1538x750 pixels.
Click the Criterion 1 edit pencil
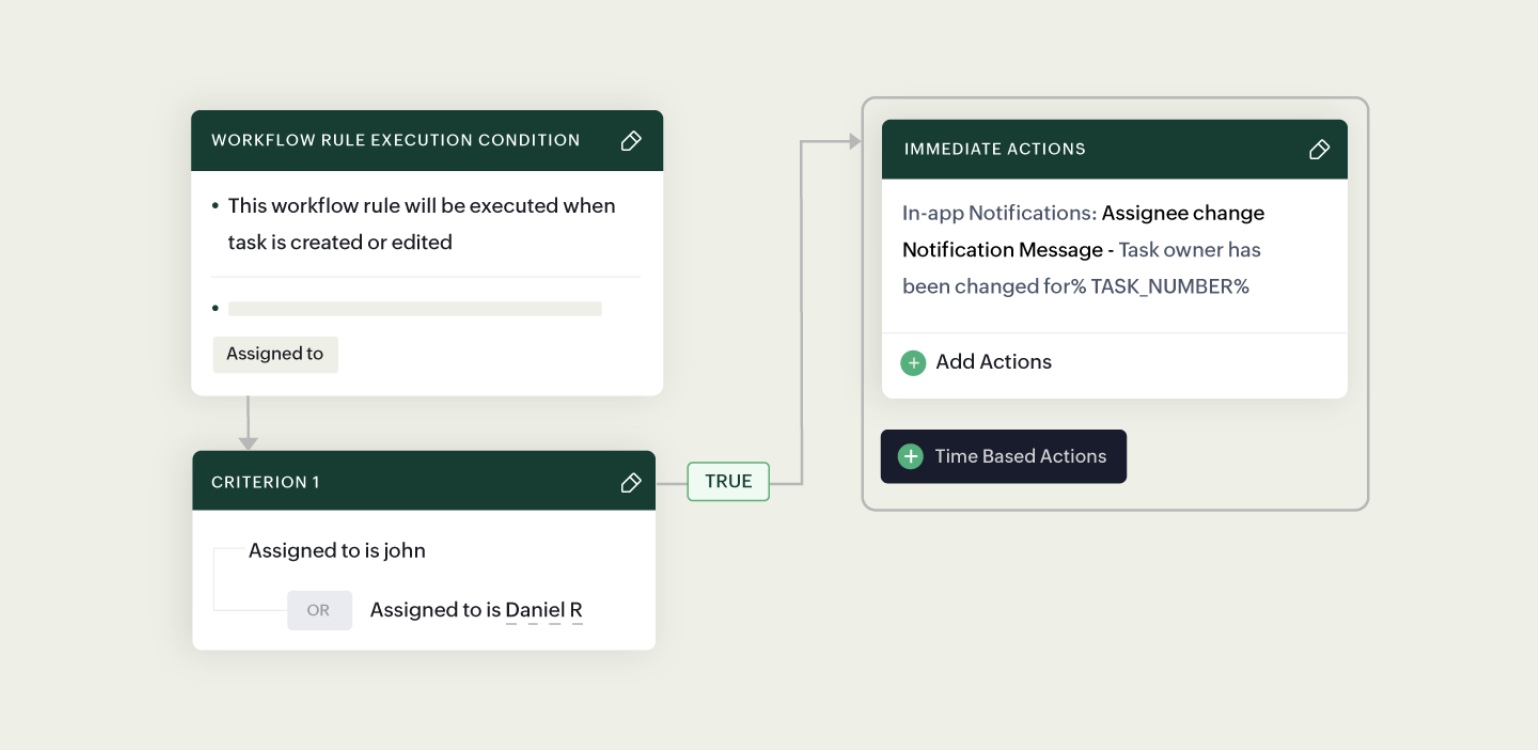tap(631, 483)
